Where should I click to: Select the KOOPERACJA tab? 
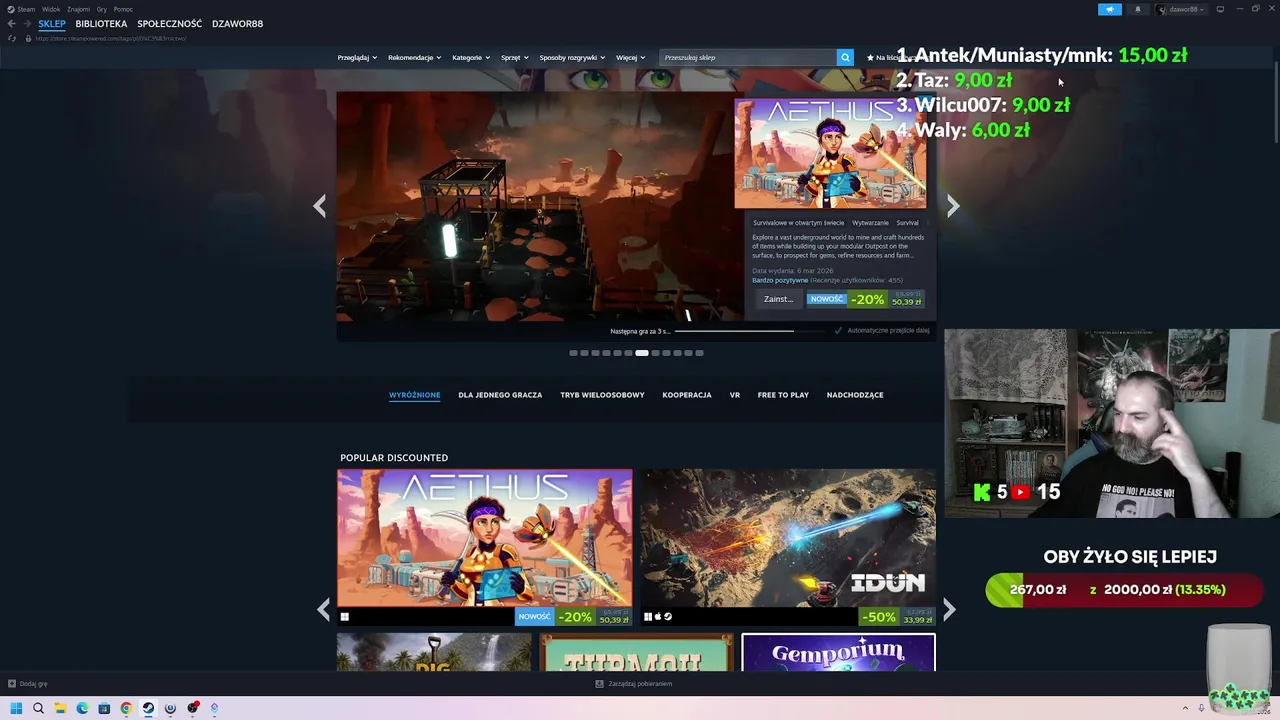pyautogui.click(x=687, y=395)
